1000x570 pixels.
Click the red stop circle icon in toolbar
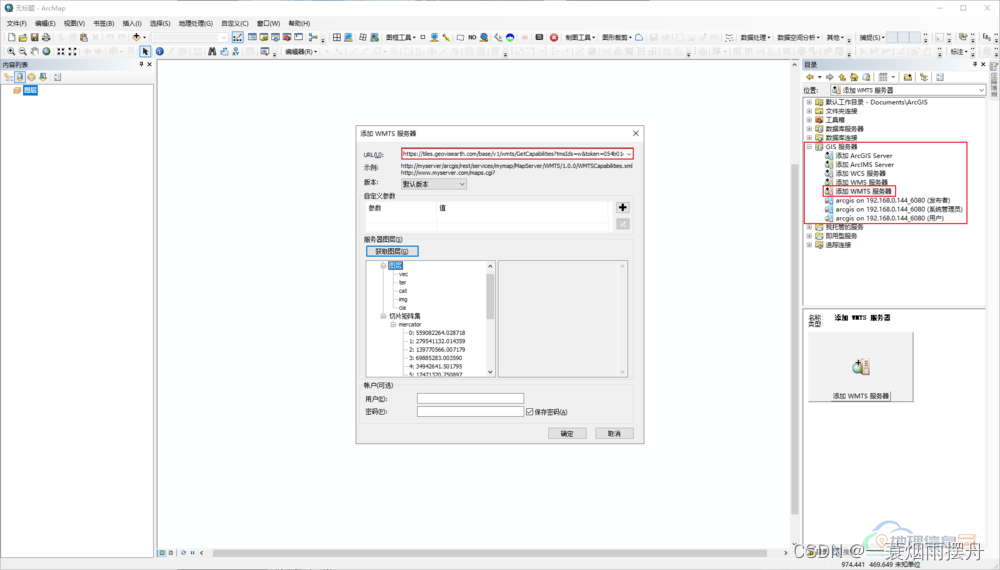click(x=554, y=38)
